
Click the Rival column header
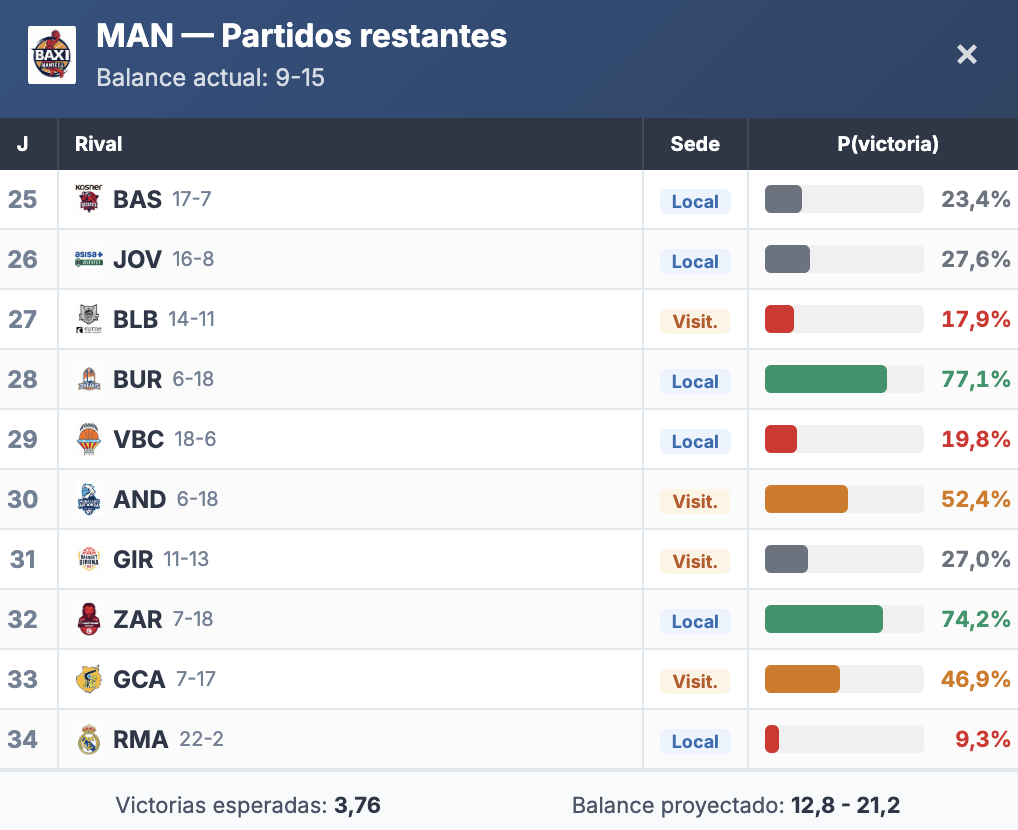[98, 144]
